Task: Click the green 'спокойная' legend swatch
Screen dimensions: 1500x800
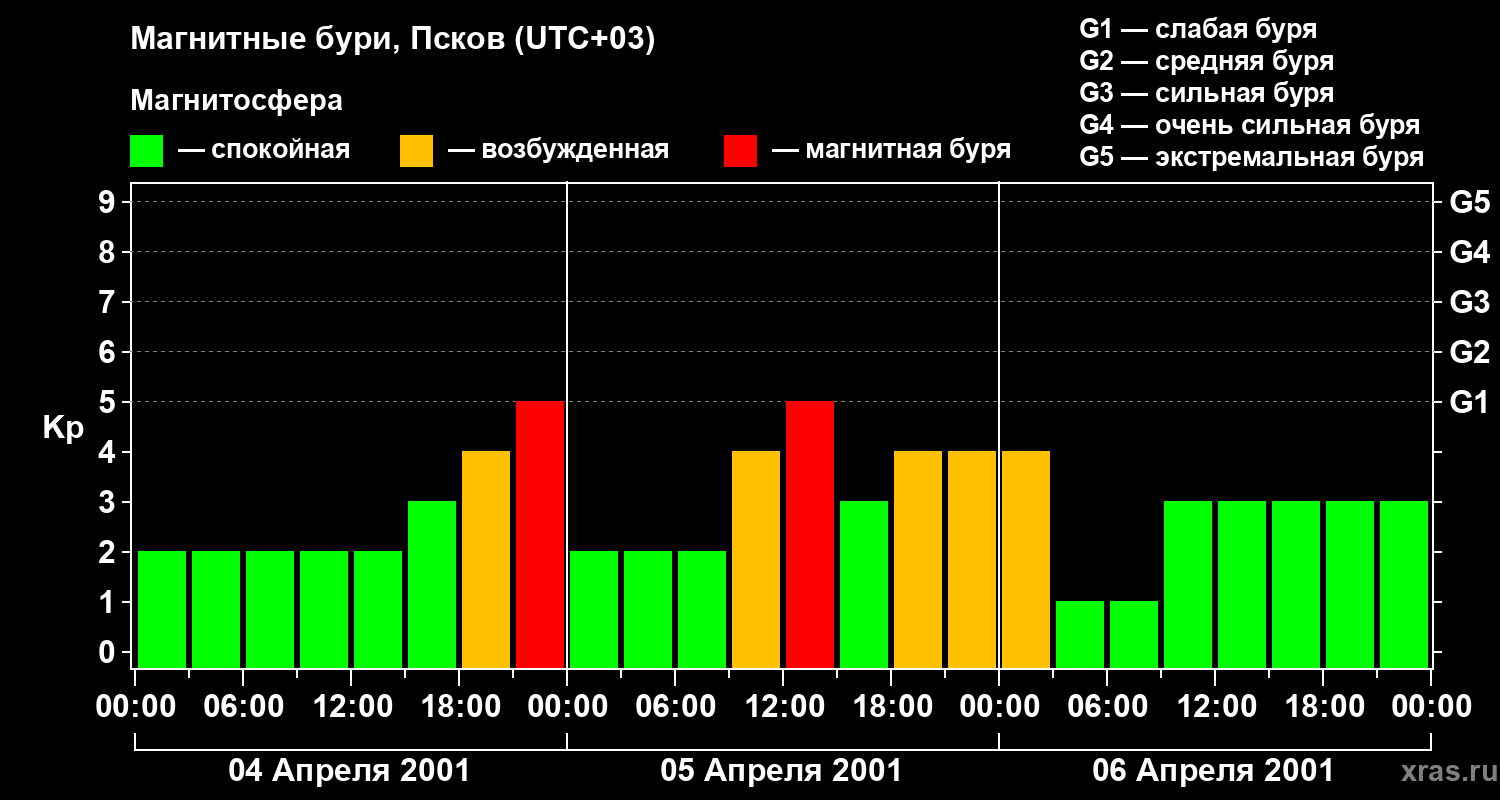Action: click(146, 151)
